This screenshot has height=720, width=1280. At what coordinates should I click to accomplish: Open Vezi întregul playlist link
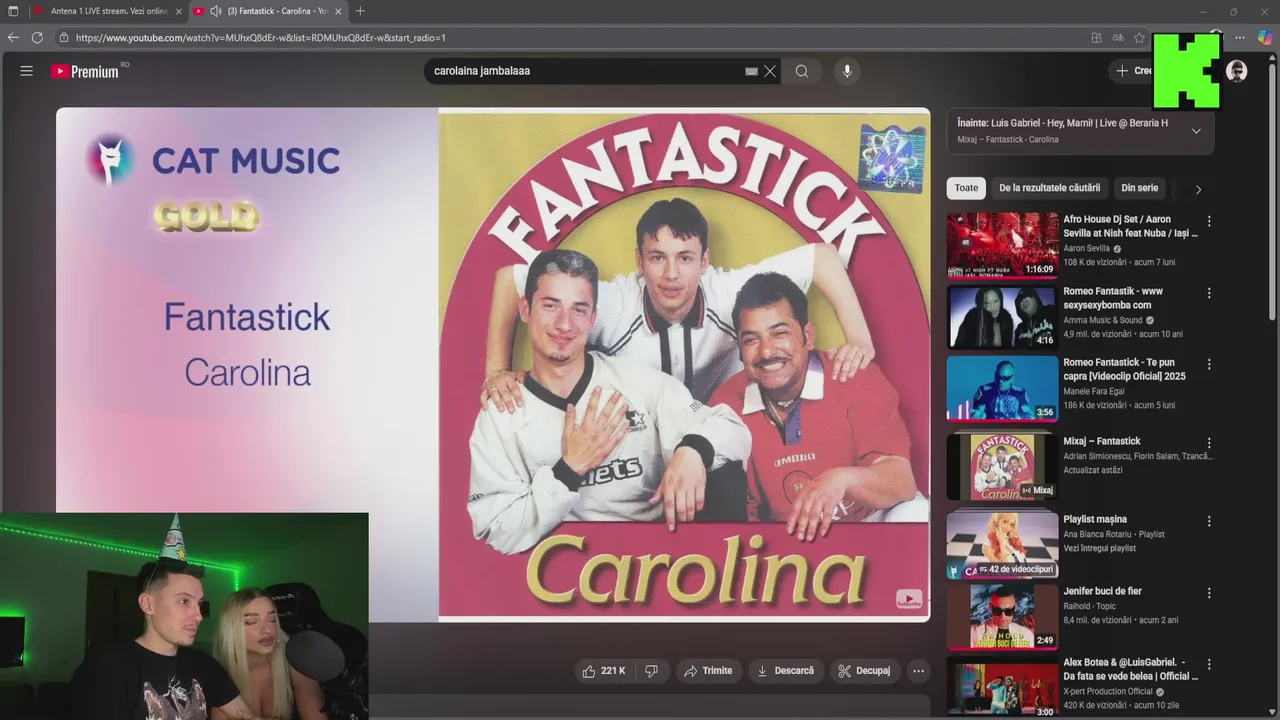coord(1099,548)
